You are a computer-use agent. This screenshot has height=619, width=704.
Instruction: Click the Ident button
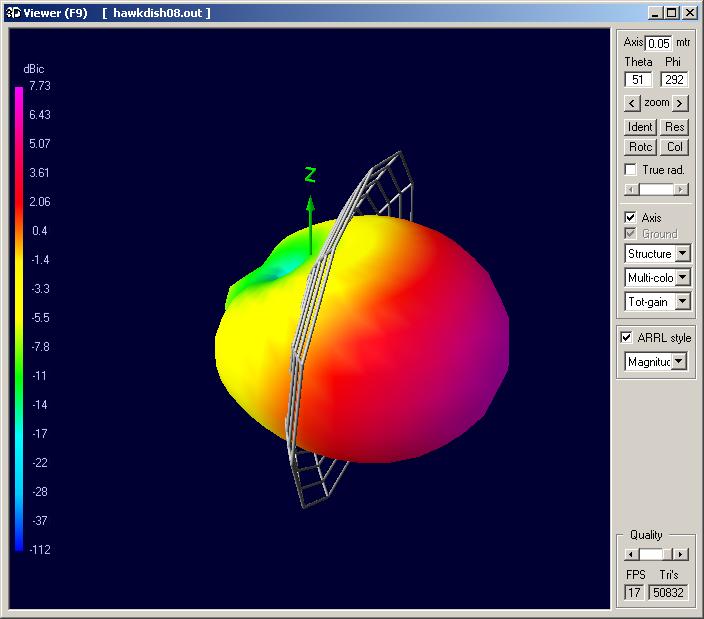pos(640,127)
